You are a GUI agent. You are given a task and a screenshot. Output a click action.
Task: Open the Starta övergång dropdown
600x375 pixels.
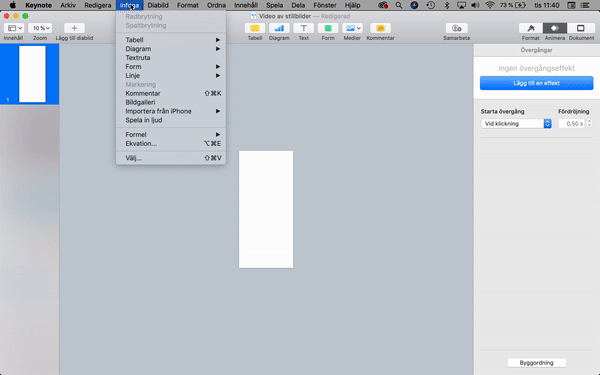(516, 124)
